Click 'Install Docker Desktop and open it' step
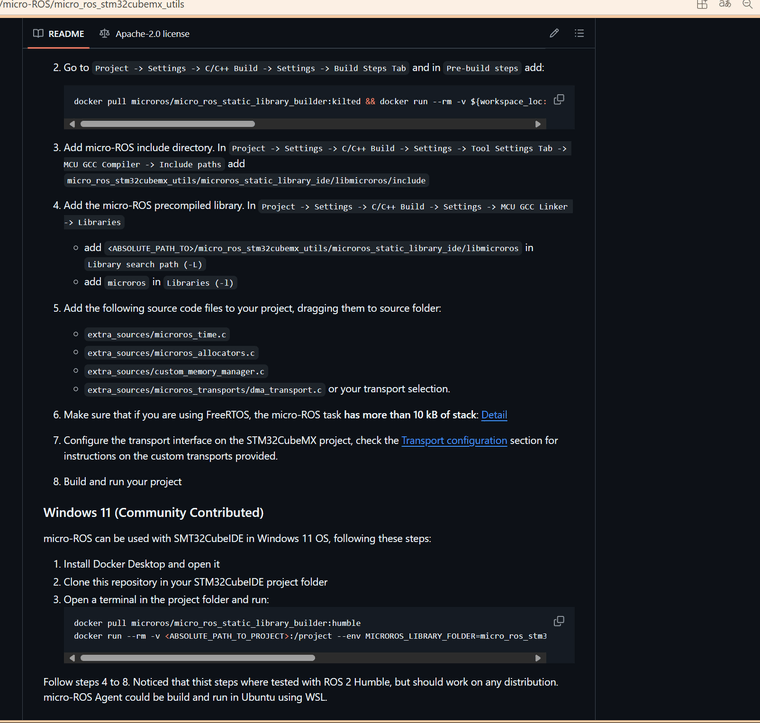760x723 pixels. (142, 564)
